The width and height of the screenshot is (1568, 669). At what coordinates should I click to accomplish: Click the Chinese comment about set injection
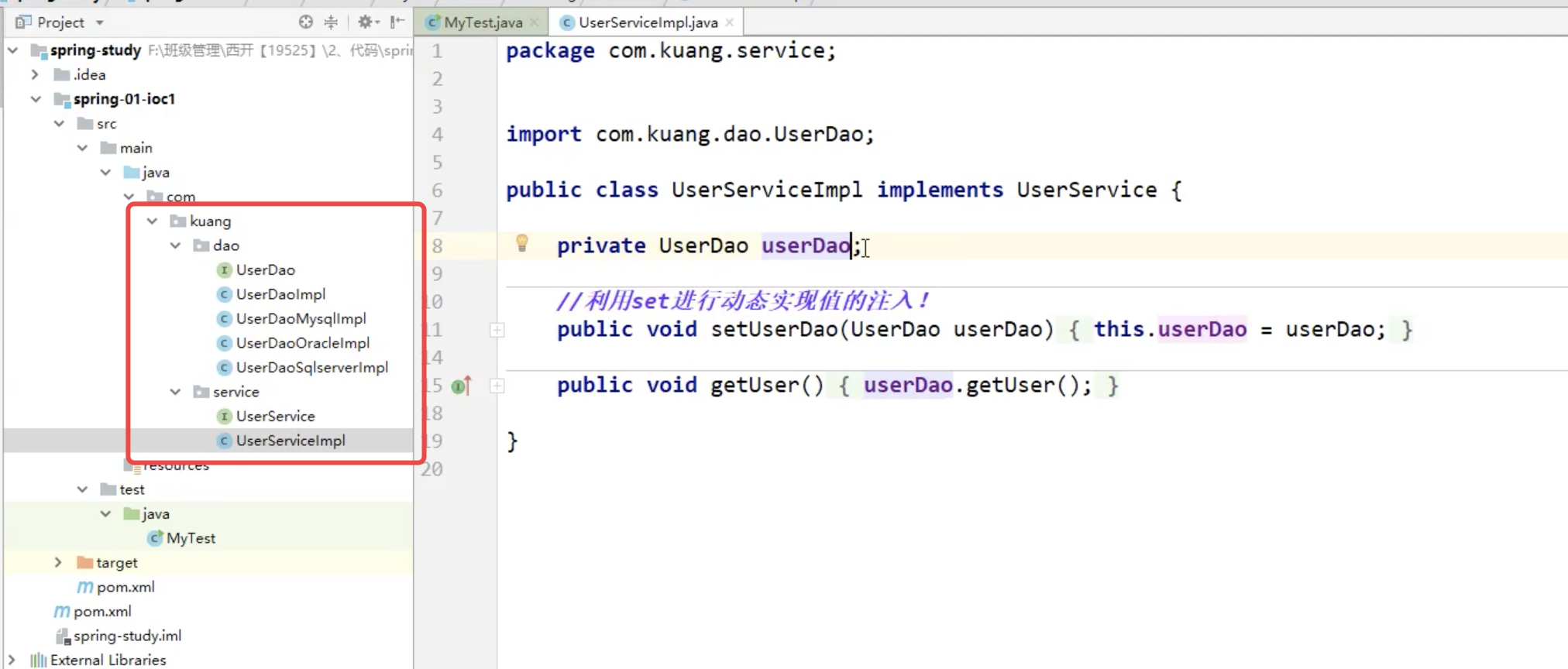[x=742, y=300]
